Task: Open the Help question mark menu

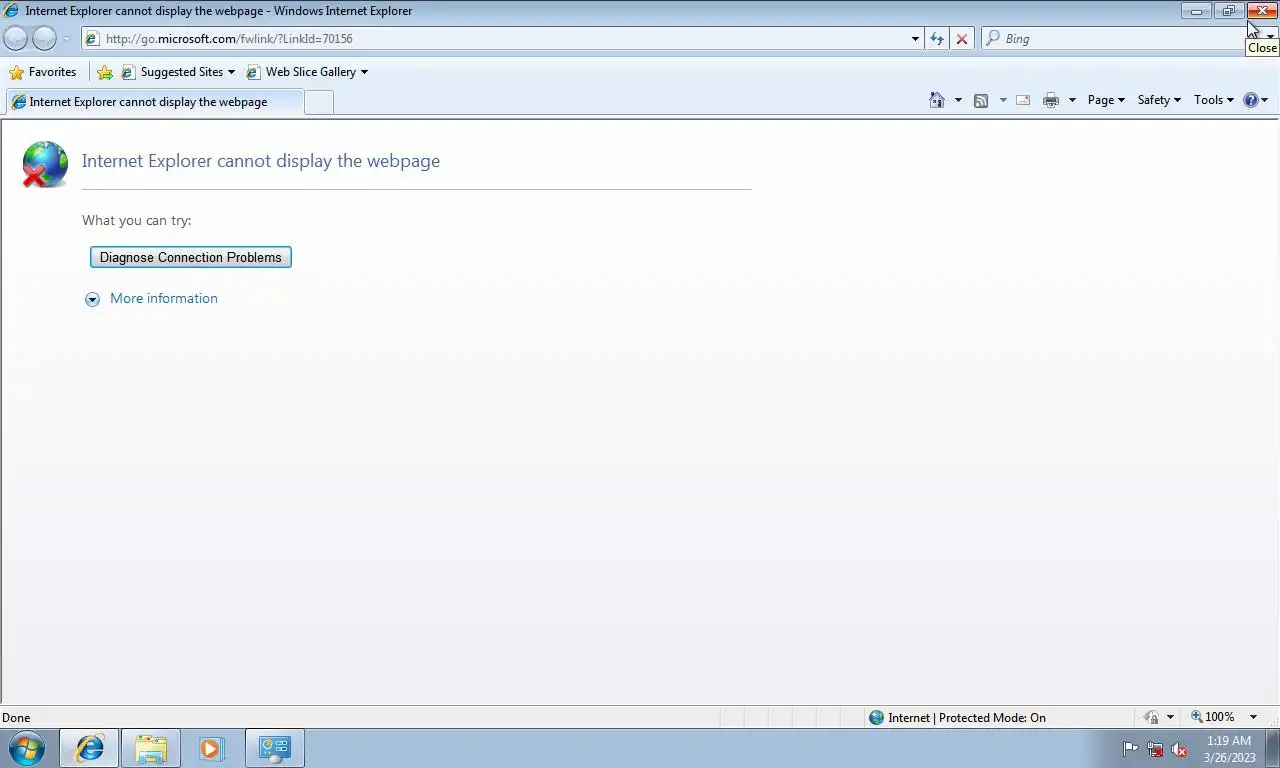Action: [x=1255, y=100]
